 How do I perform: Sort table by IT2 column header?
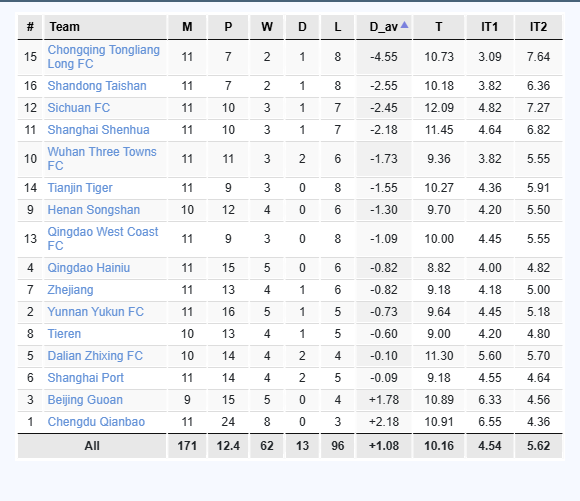pyautogui.click(x=539, y=27)
